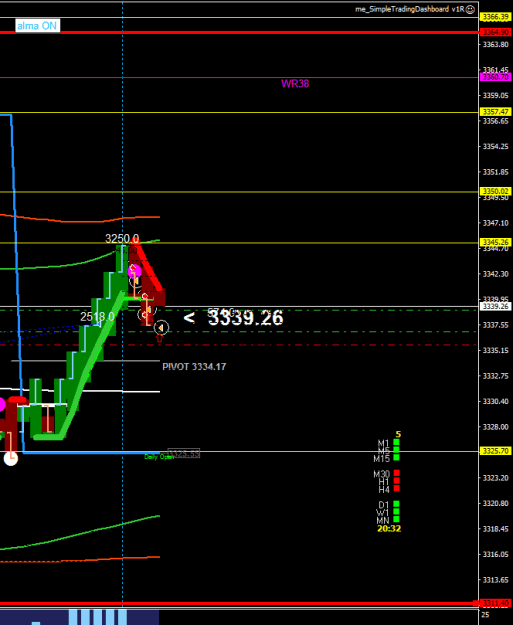Screen dimensions: 513x625
Task: Click the 20:32 candle timer text
Action: click(x=389, y=529)
